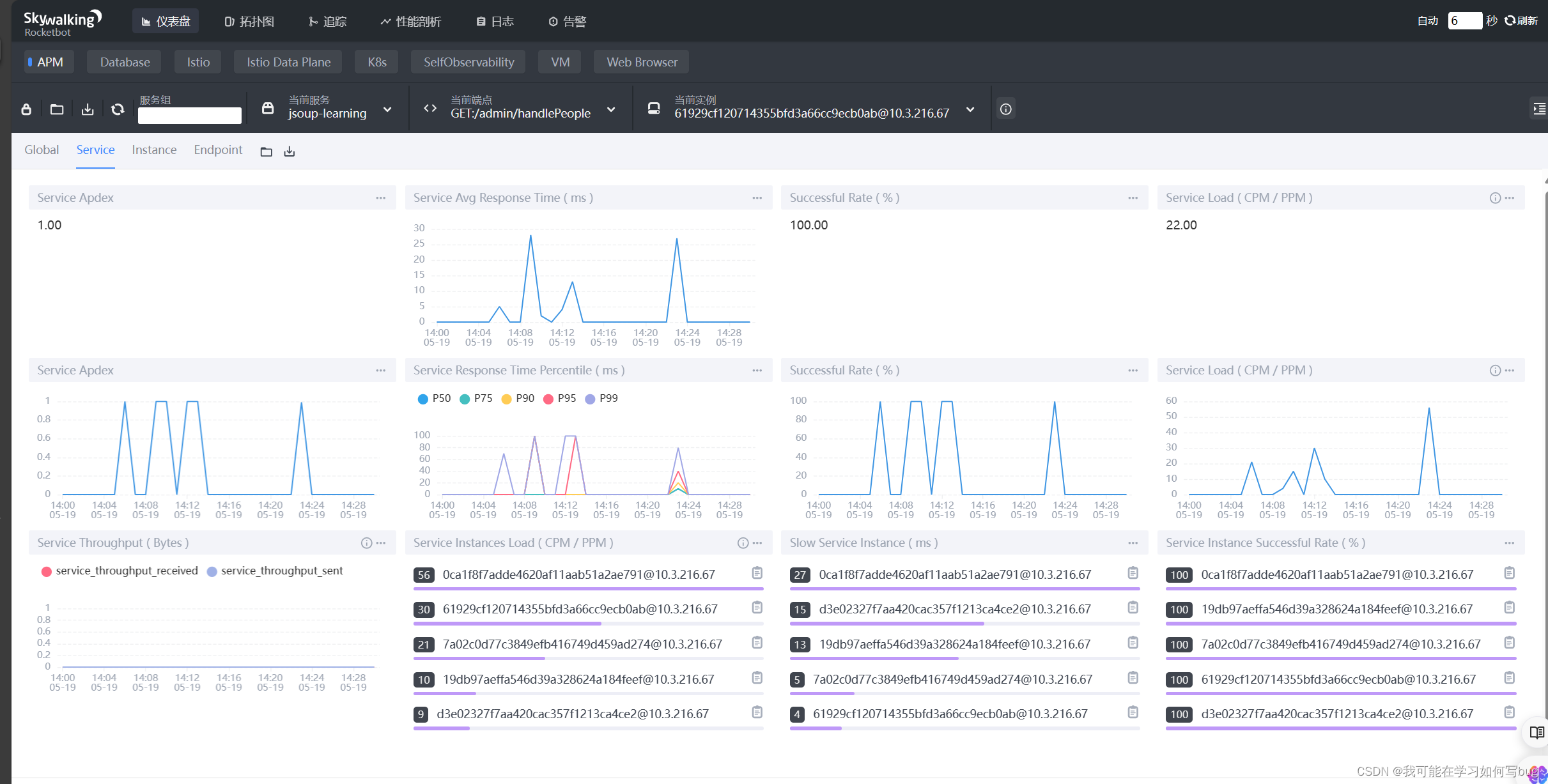Expand the current endpoint GET:/admin/handlePeople dropdown

pos(611,109)
